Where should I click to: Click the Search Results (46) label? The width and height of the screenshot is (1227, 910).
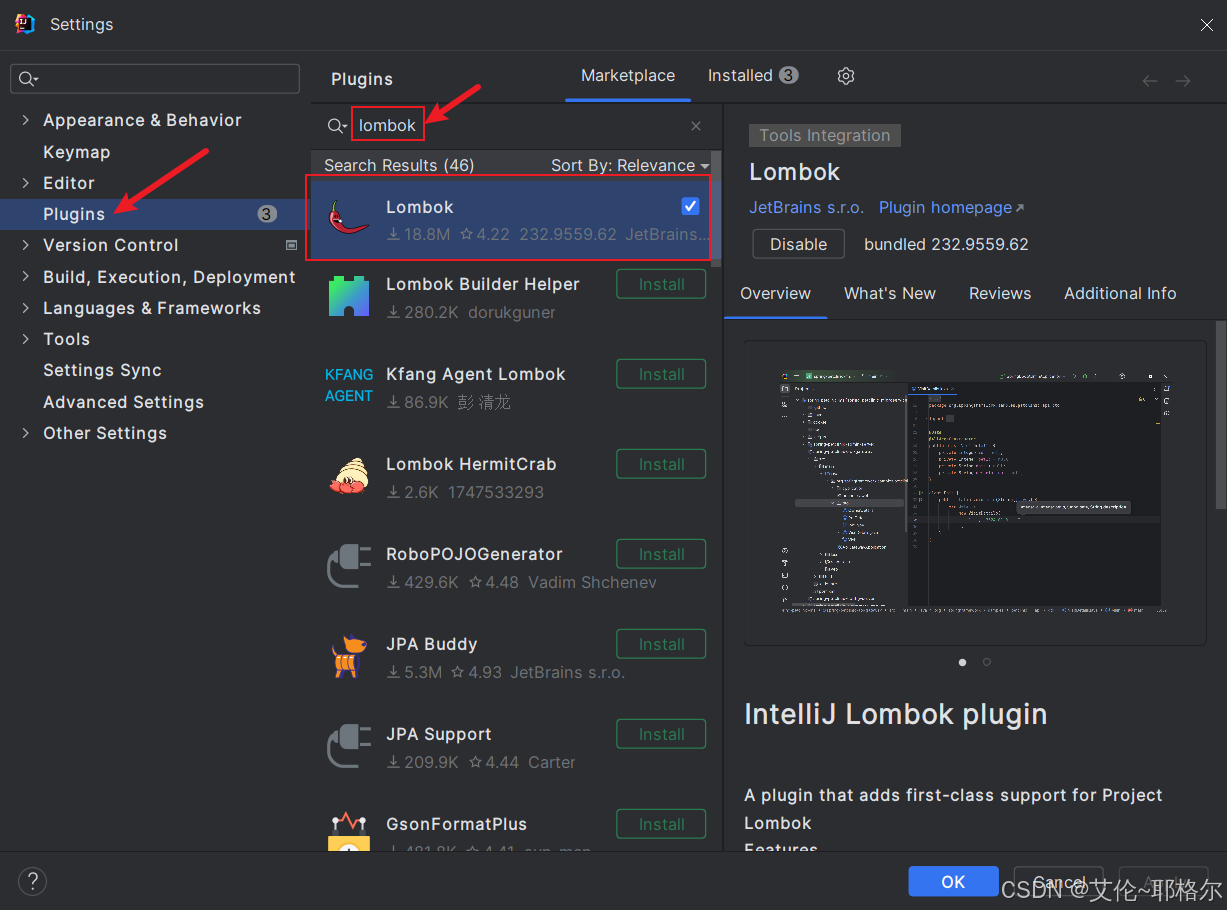(399, 166)
